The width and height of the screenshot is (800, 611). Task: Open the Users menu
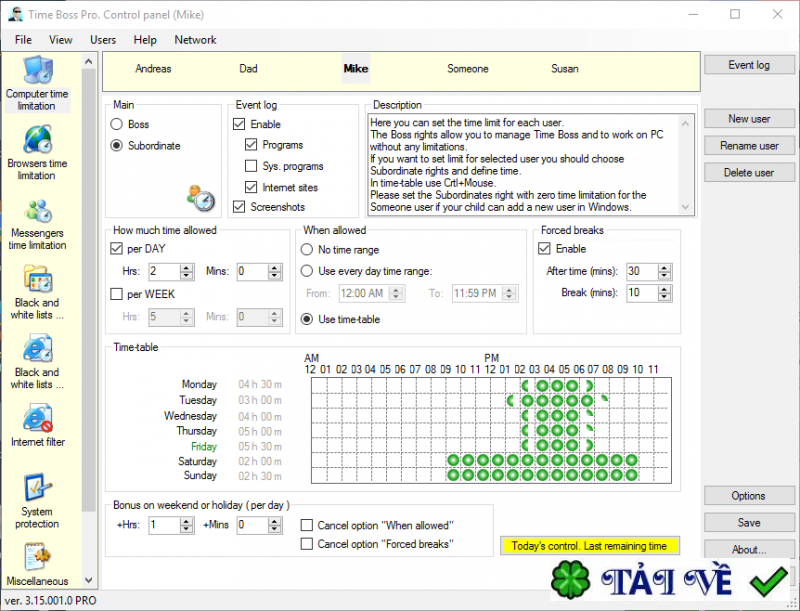[103, 40]
